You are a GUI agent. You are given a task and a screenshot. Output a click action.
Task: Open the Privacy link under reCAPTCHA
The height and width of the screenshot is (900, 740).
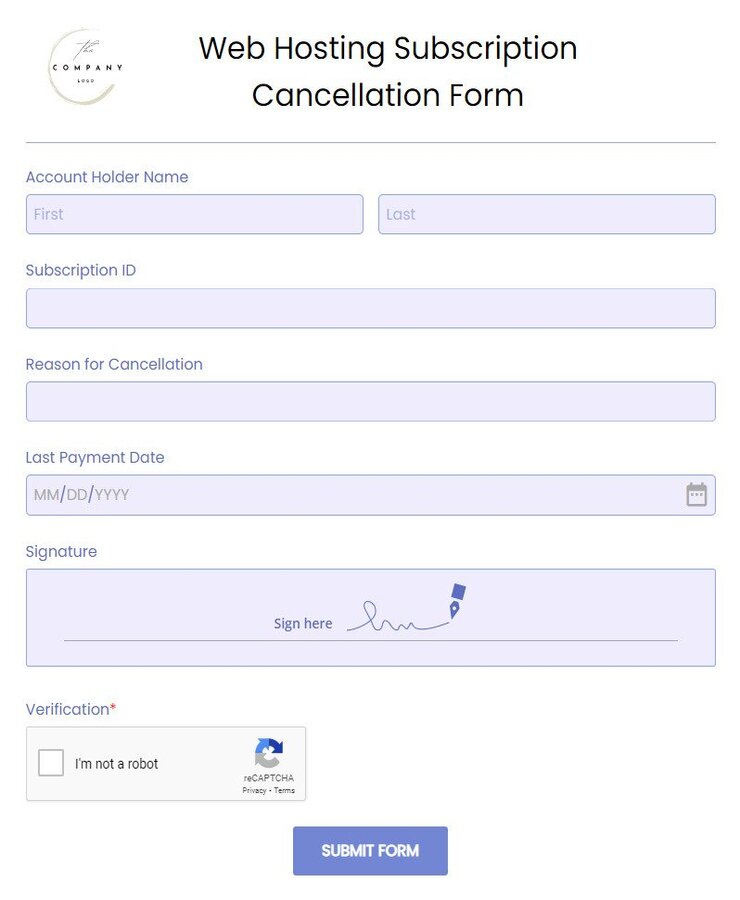[x=253, y=790]
